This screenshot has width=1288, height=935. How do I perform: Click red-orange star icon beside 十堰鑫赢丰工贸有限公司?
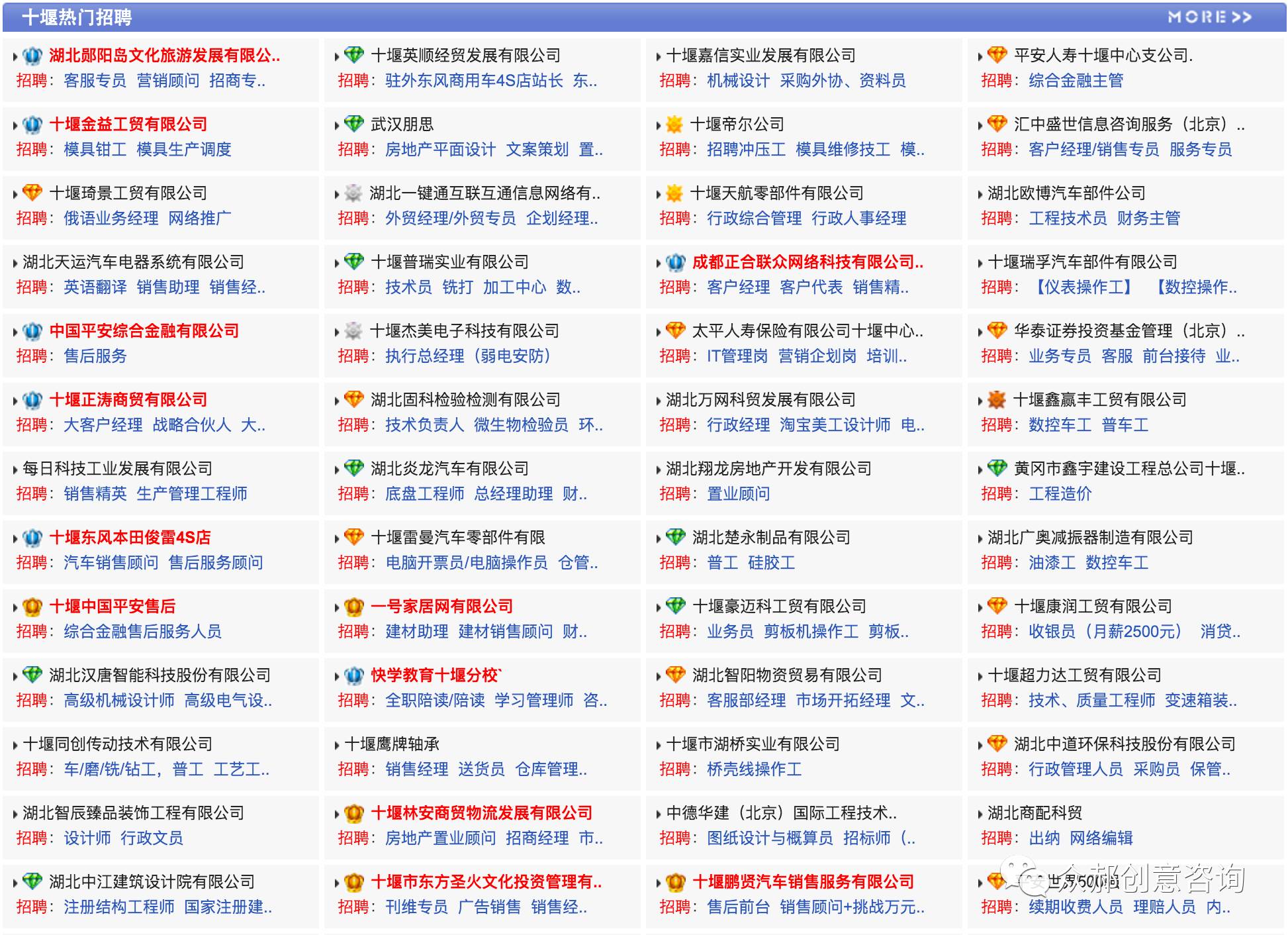[x=997, y=400]
